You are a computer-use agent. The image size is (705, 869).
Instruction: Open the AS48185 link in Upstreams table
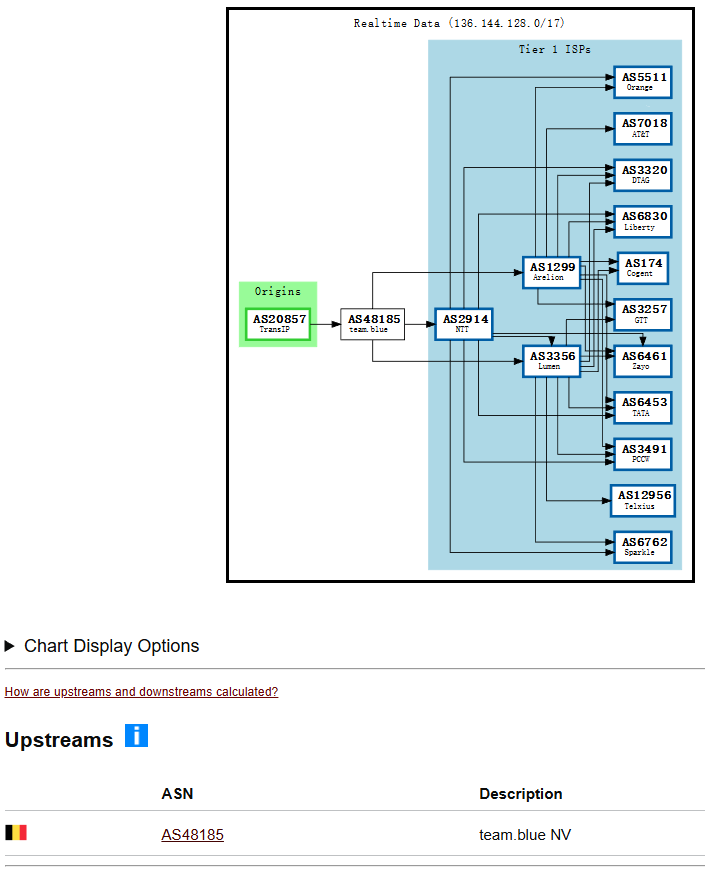click(x=192, y=835)
